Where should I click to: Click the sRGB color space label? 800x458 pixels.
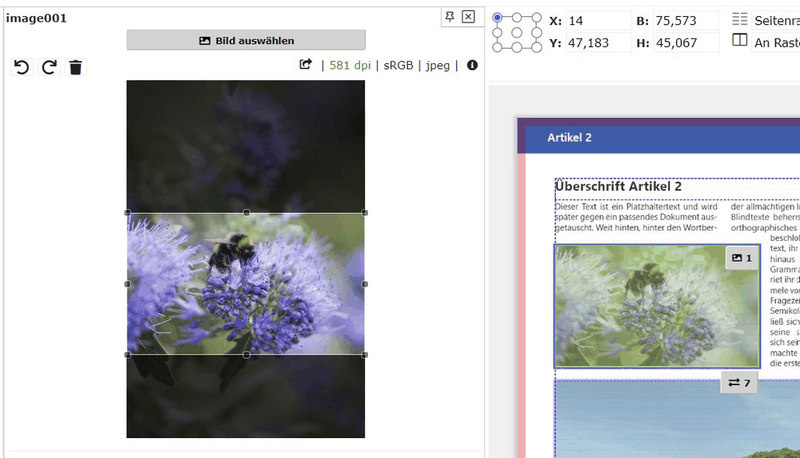tap(398, 65)
